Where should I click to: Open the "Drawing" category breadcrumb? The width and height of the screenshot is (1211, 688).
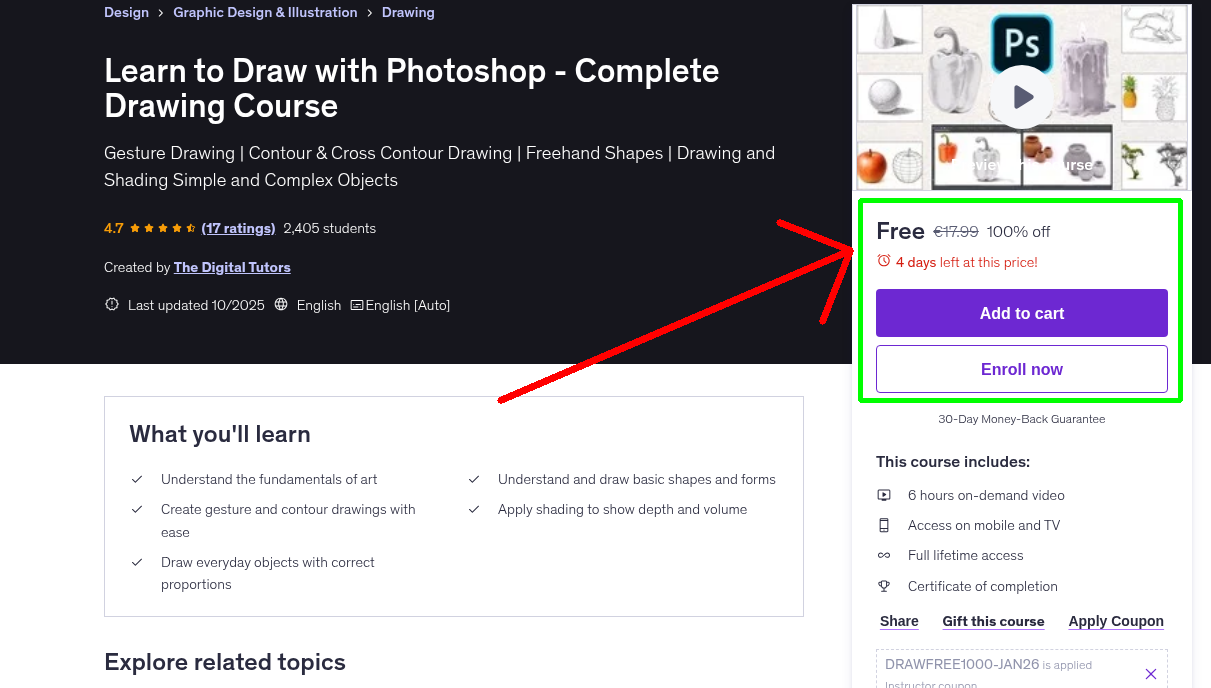[408, 12]
